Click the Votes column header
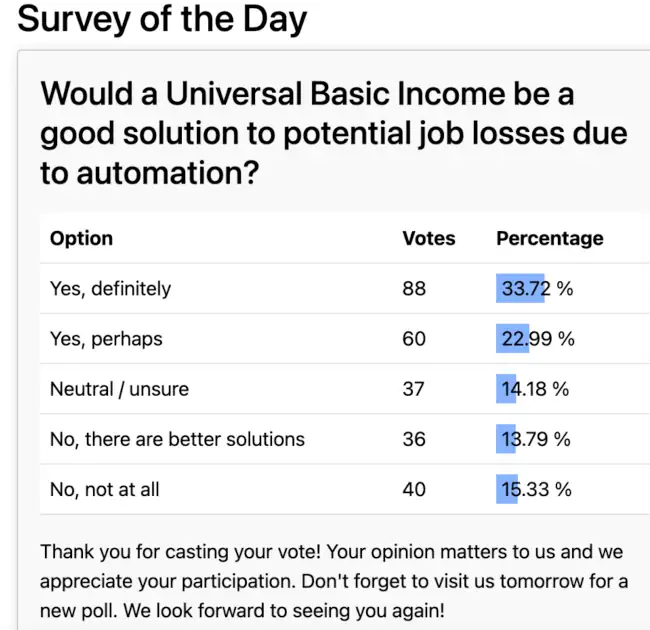This screenshot has height=630, width=650. (428, 238)
